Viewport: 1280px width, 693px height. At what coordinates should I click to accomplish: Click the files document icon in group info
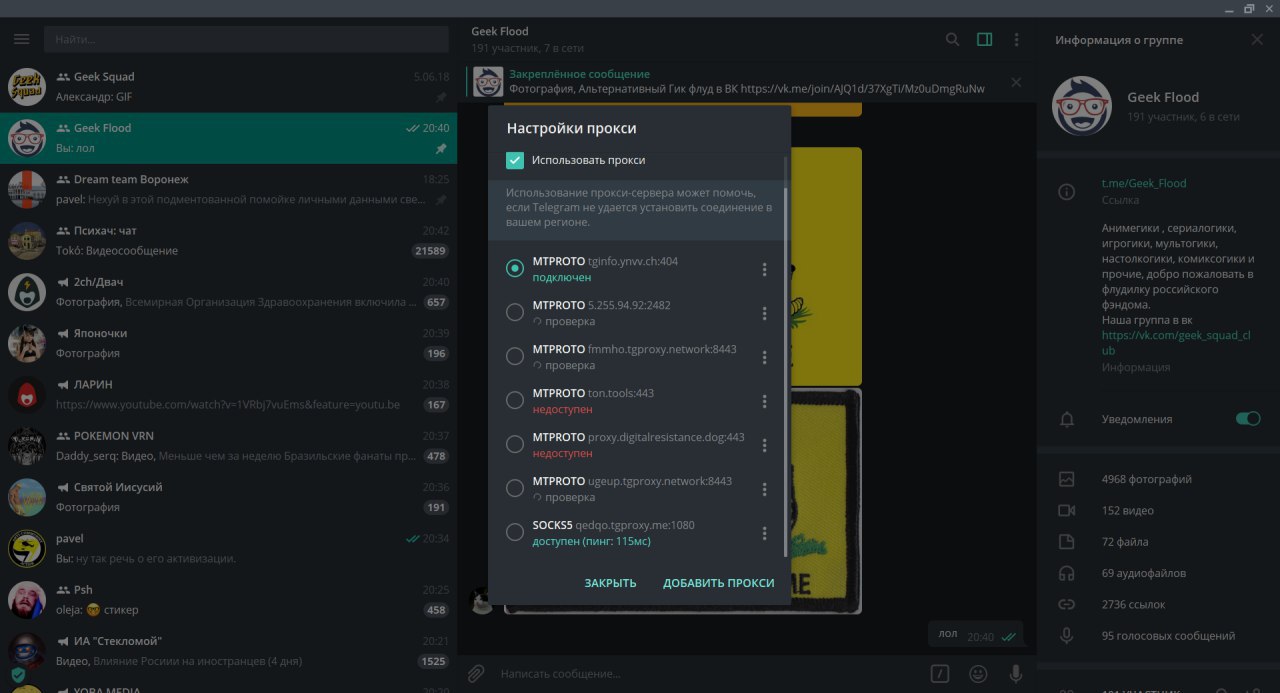pos(1067,542)
